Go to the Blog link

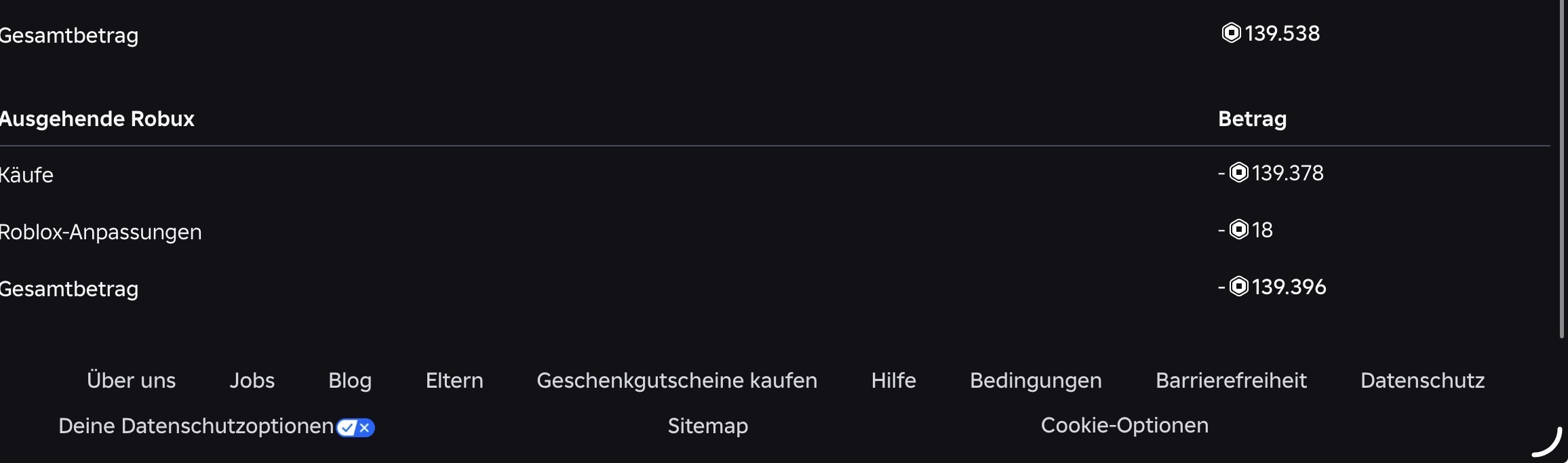click(x=350, y=380)
